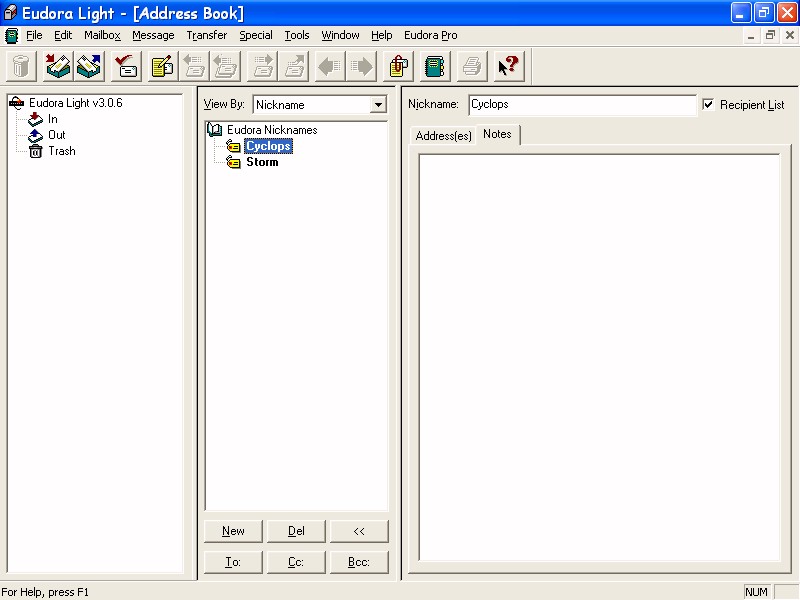The height and width of the screenshot is (600, 800).
Task: Open the Mailbox menu
Action: point(103,35)
